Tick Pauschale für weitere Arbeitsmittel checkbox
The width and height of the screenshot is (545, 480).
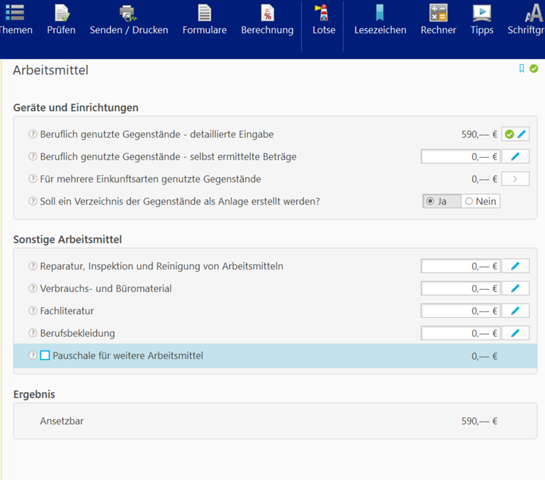[45, 355]
